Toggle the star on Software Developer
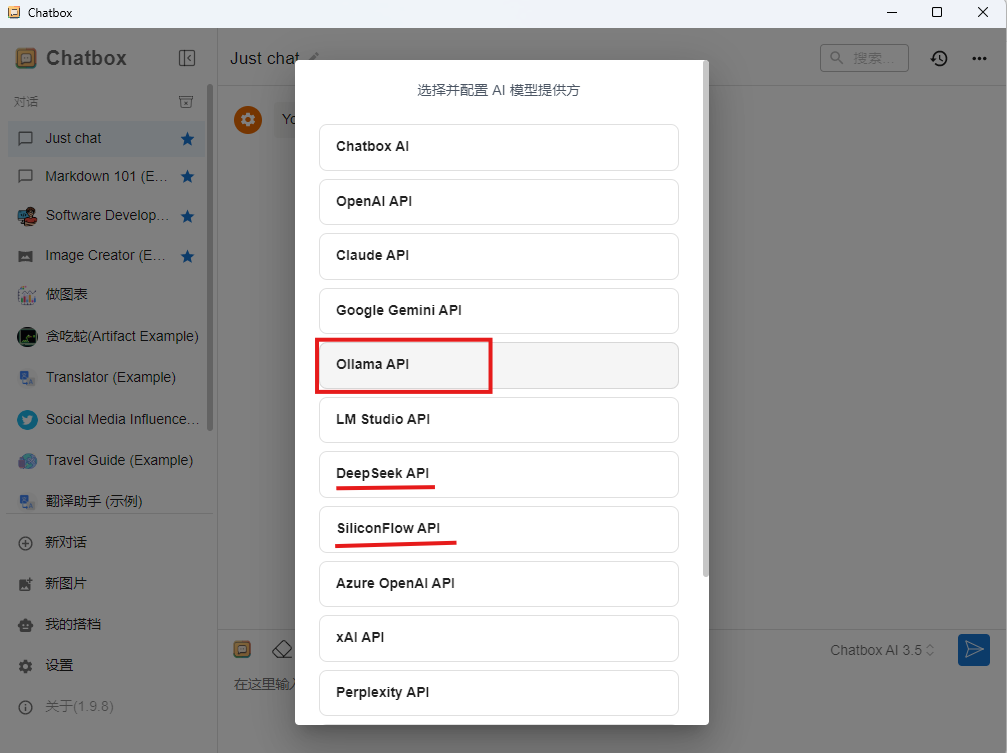The height and width of the screenshot is (753, 1007). click(x=188, y=217)
